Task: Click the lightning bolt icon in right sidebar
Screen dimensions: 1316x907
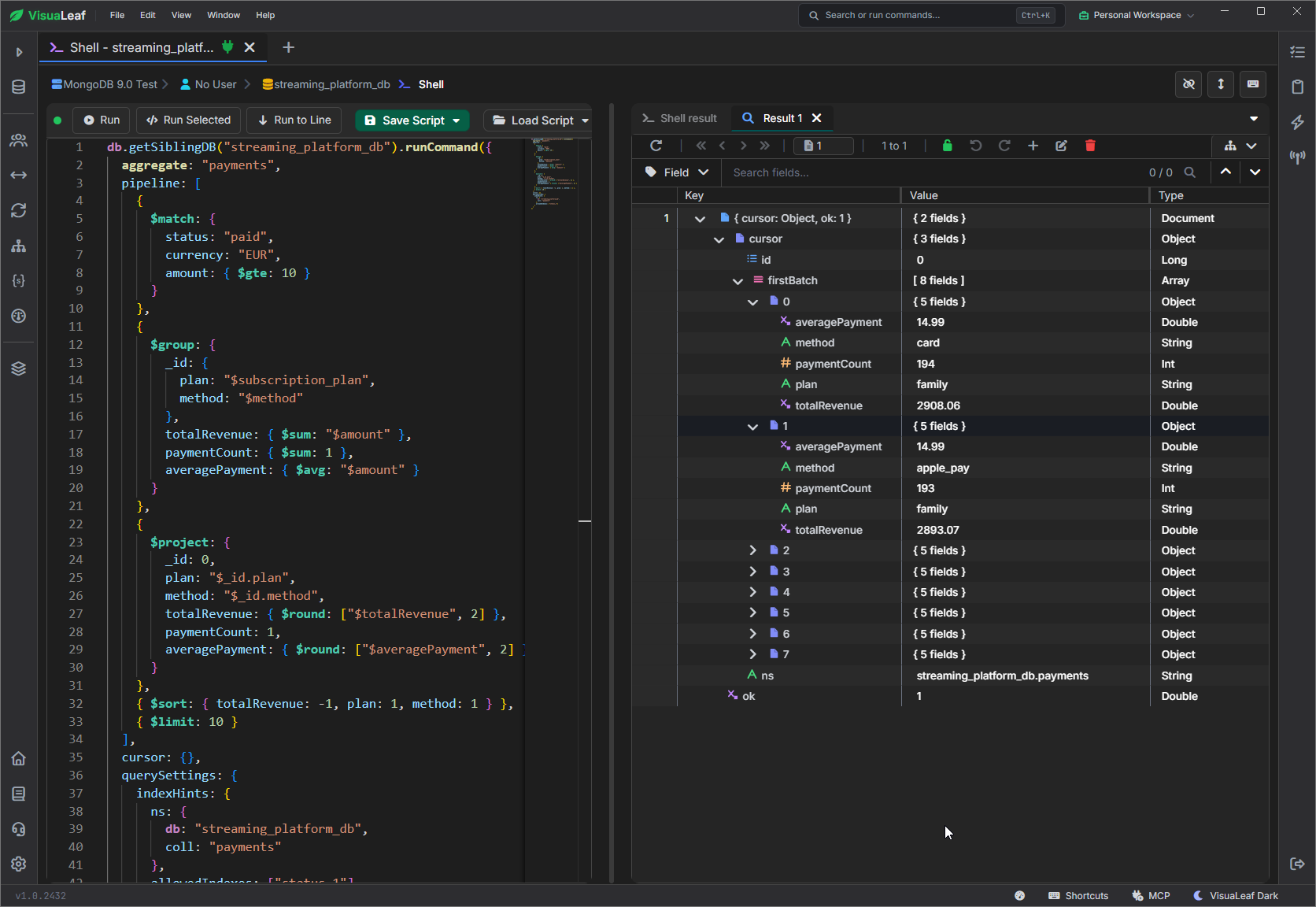Action: [x=1298, y=122]
